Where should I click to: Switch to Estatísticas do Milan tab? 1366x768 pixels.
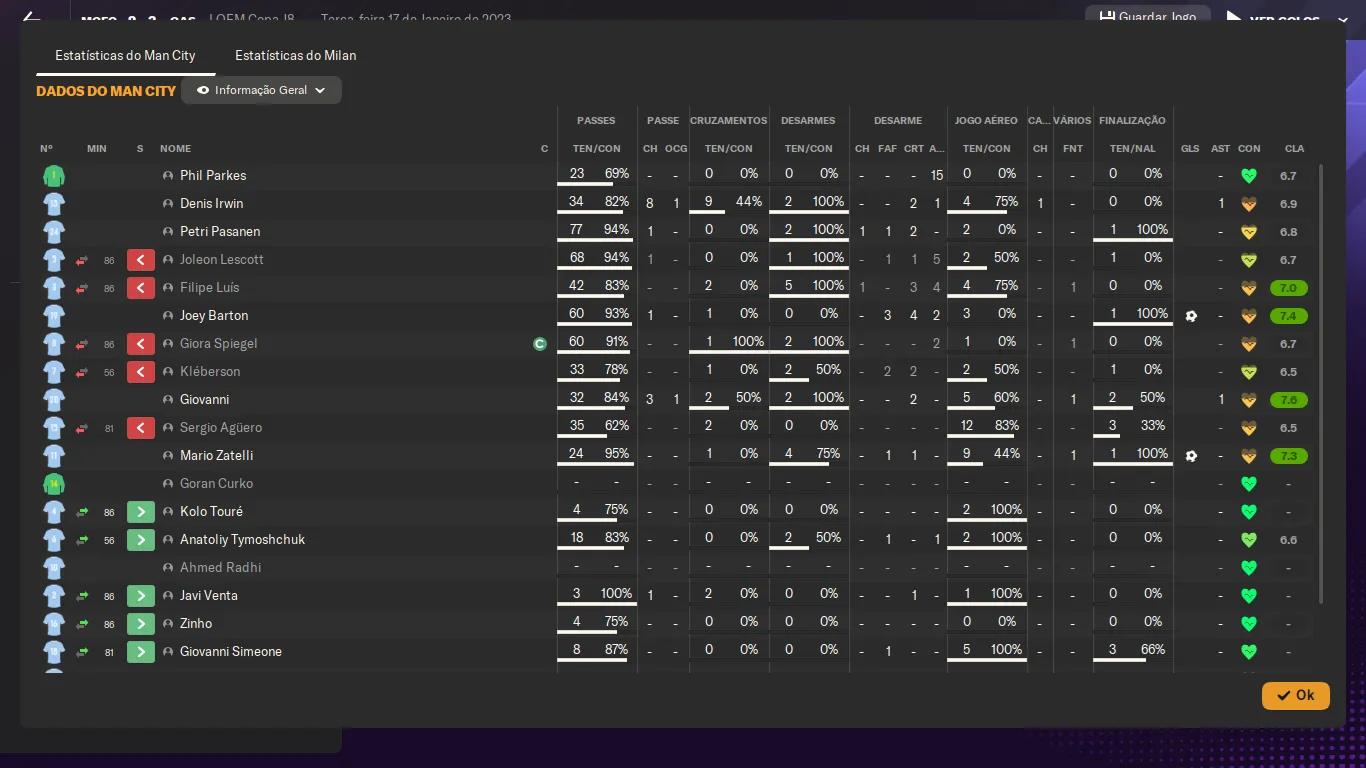click(x=295, y=55)
